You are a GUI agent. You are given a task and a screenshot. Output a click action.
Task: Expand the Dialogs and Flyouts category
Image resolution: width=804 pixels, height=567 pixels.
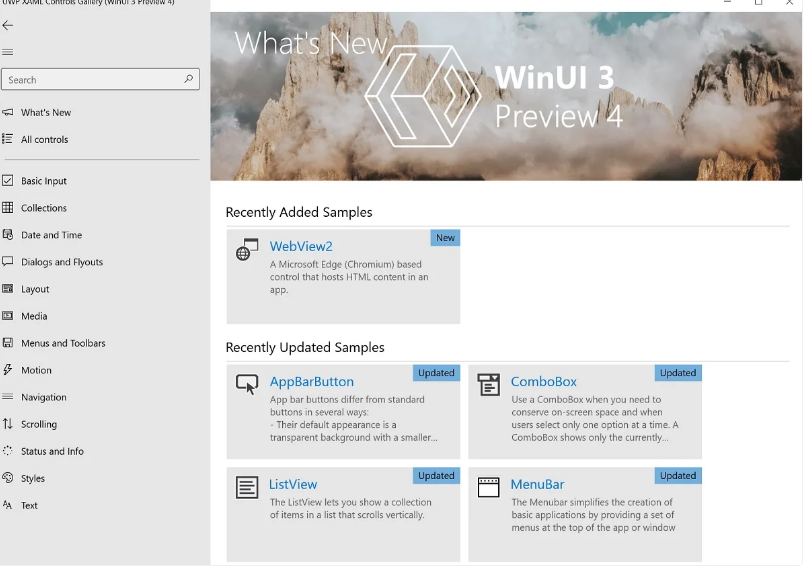(62, 262)
